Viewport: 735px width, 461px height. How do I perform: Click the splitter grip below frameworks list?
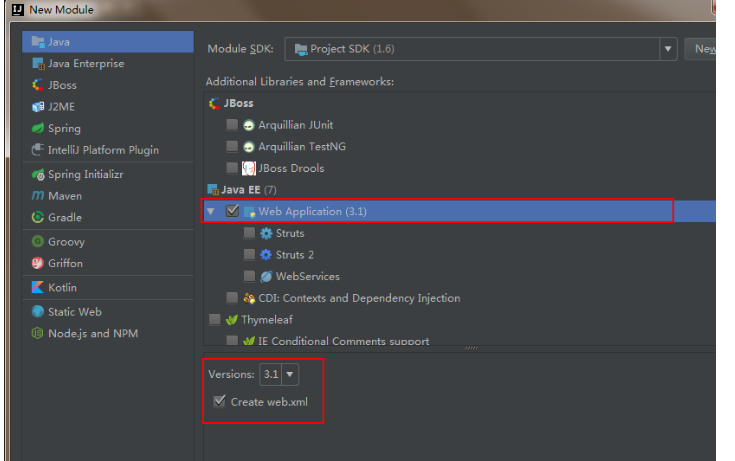(471, 348)
